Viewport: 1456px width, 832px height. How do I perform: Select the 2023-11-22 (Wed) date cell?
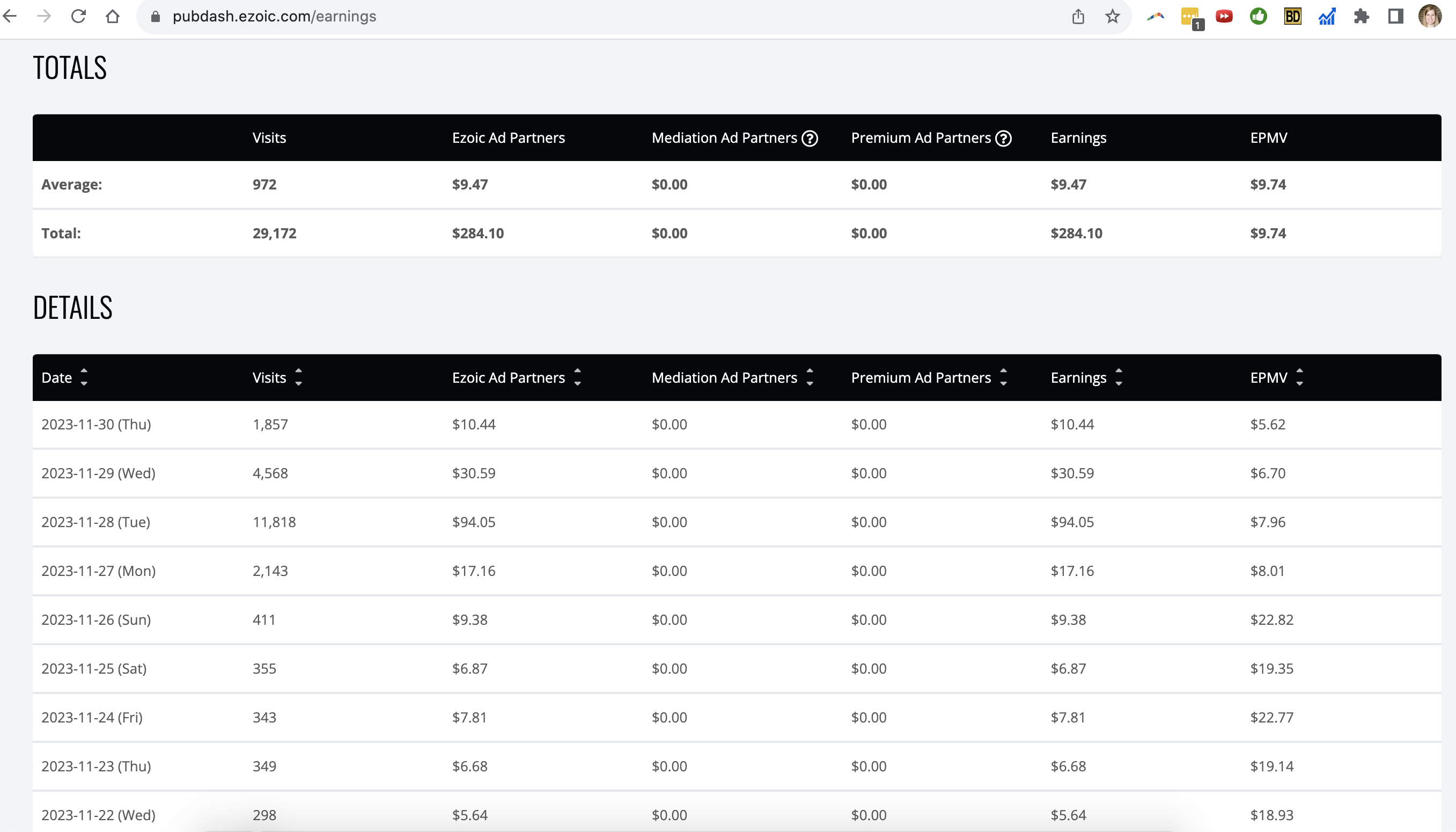pyautogui.click(x=98, y=815)
